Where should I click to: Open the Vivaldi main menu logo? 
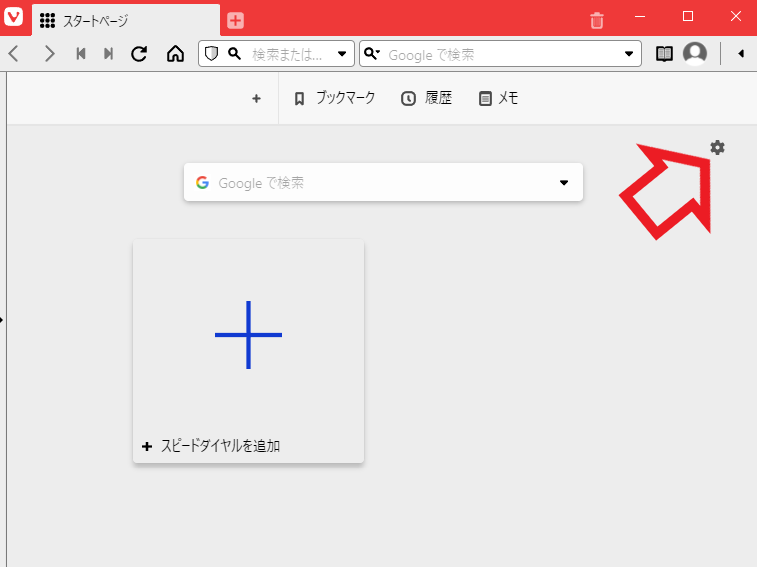coord(14,17)
